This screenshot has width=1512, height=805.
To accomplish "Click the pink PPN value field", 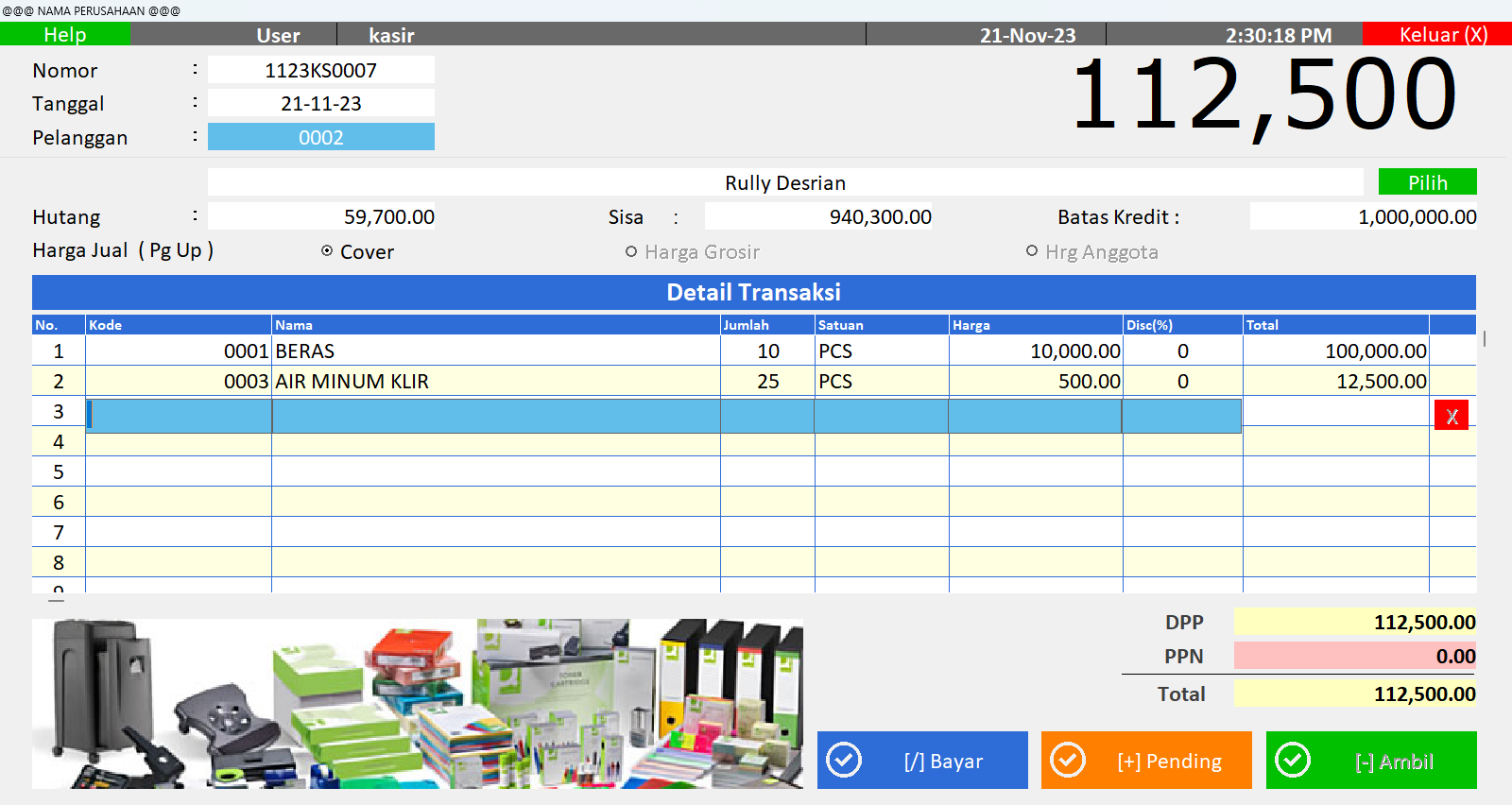I will [x=1354, y=656].
